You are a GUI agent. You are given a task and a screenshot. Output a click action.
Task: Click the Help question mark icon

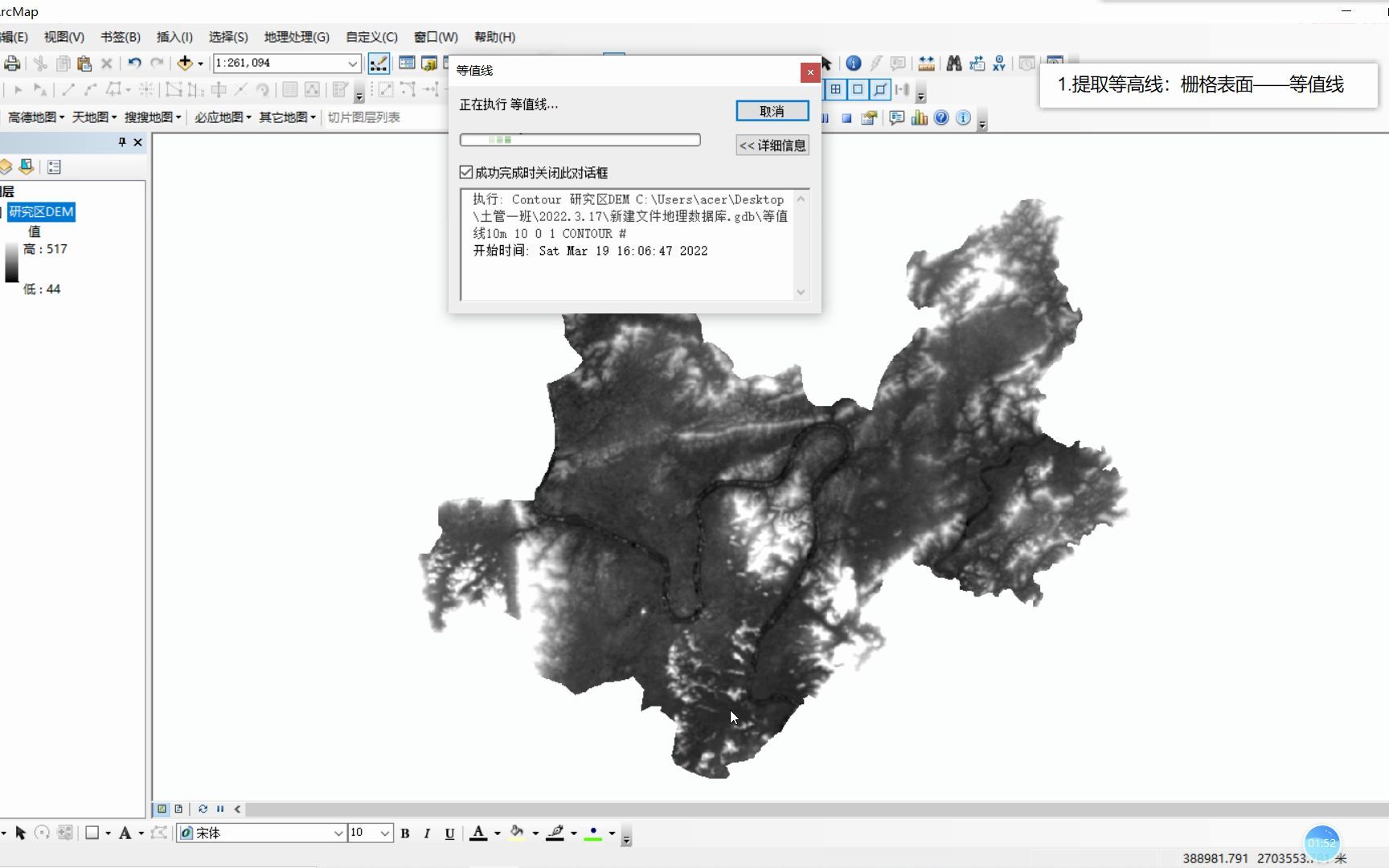pos(941,118)
